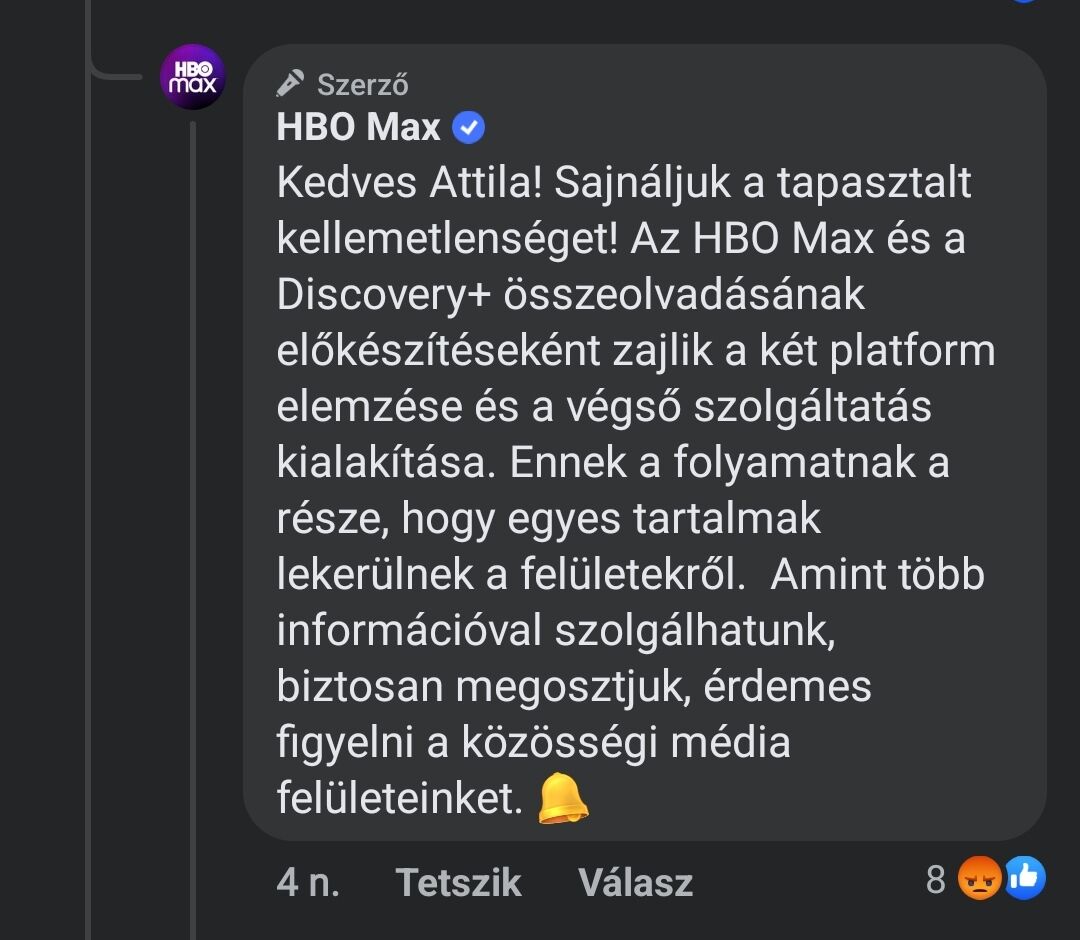Viewport: 1080px width, 940px height.
Task: Click the blue verified checkmark badge
Action: tap(468, 127)
